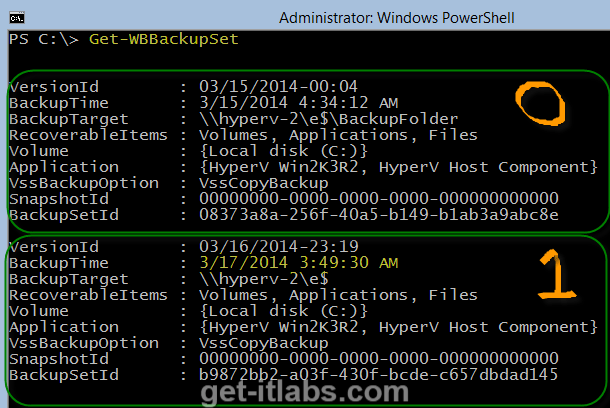The width and height of the screenshot is (610, 408).
Task: Select VersionId value 03/15/2014-00:04
Action: 278,86
